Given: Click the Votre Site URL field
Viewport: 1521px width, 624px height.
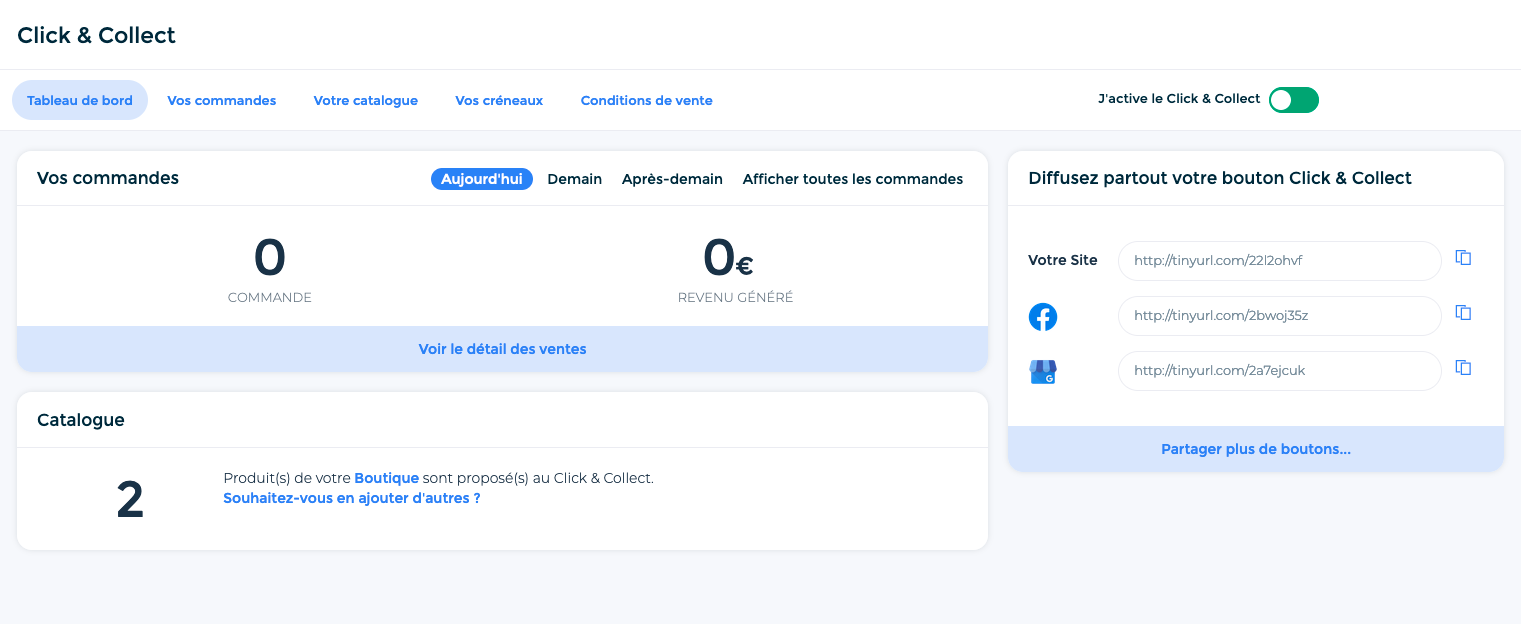Looking at the screenshot, I should [1280, 260].
